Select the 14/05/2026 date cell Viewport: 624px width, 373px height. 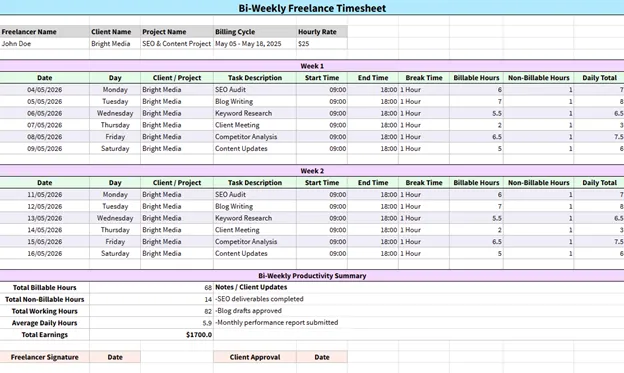pos(45,230)
